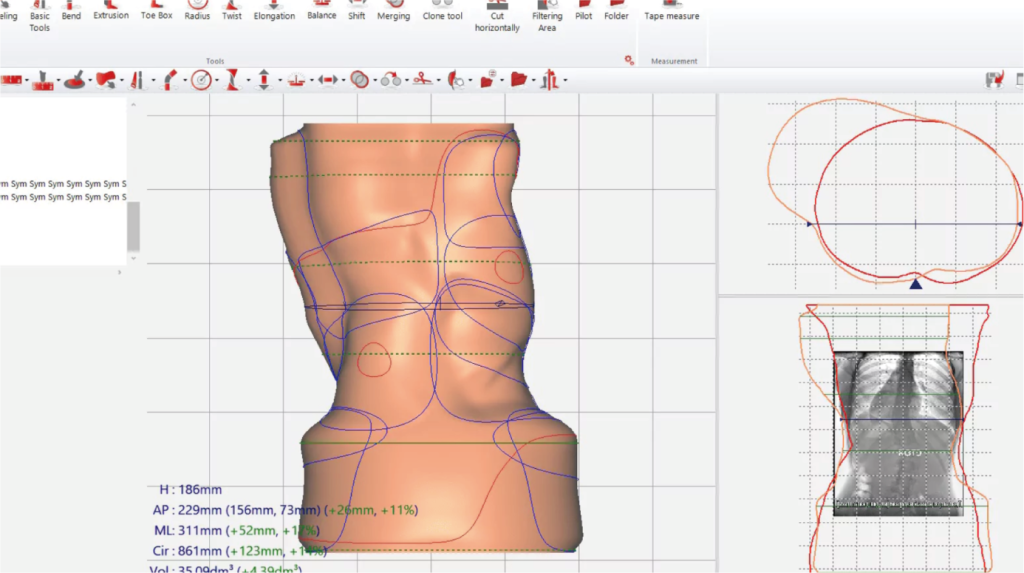The image size is (1024, 573).
Task: Click the left panel vertical scrollbar
Action: pyautogui.click(x=133, y=226)
